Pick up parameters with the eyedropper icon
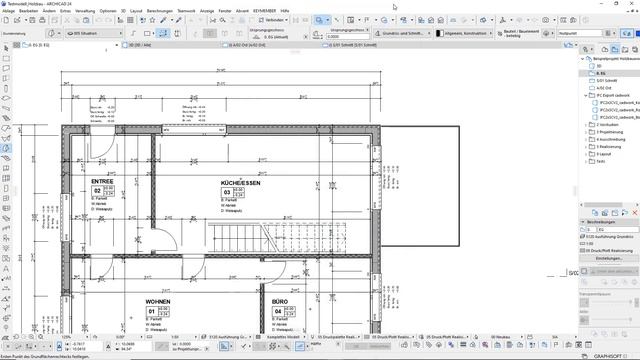 [163, 20]
